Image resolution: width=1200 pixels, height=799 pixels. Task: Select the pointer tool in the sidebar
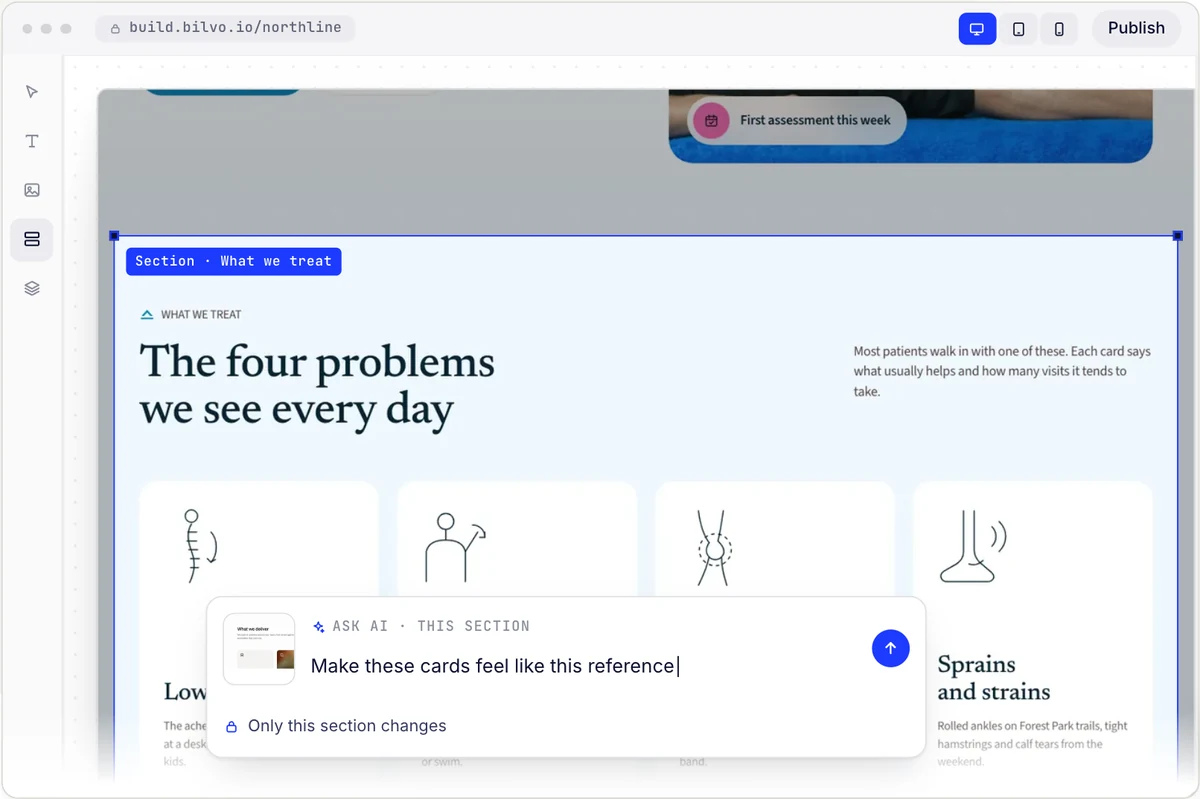coord(32,92)
